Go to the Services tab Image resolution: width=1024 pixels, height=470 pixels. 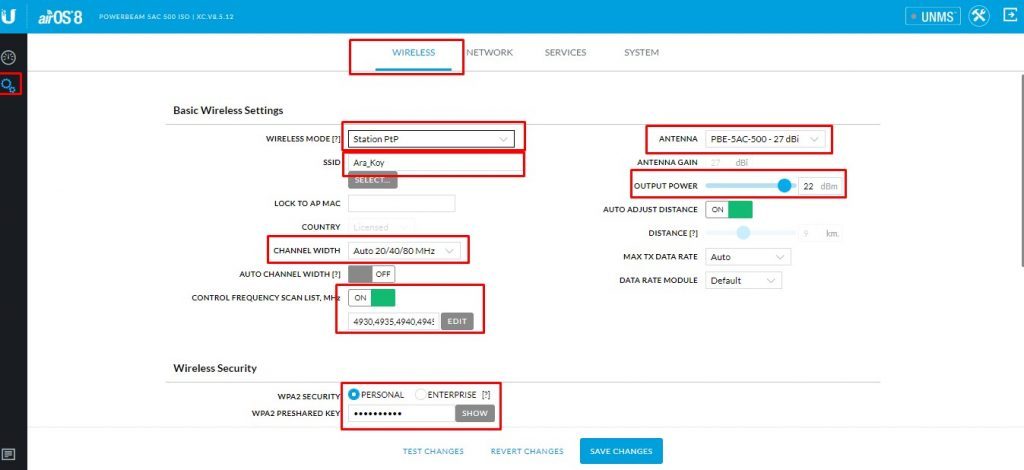(x=565, y=52)
